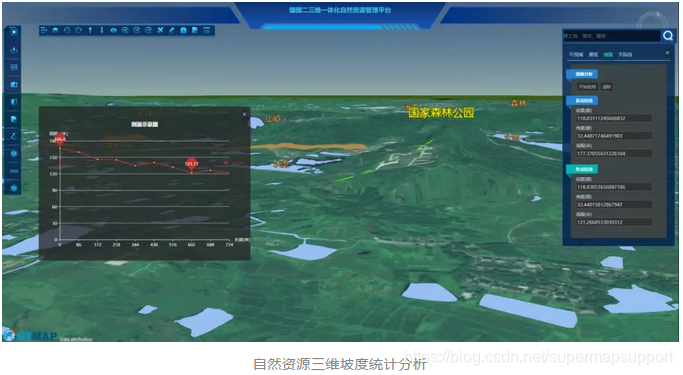Image resolution: width=683 pixels, height=375 pixels.
Task: Switch to the 通视 tab
Action: 593,55
